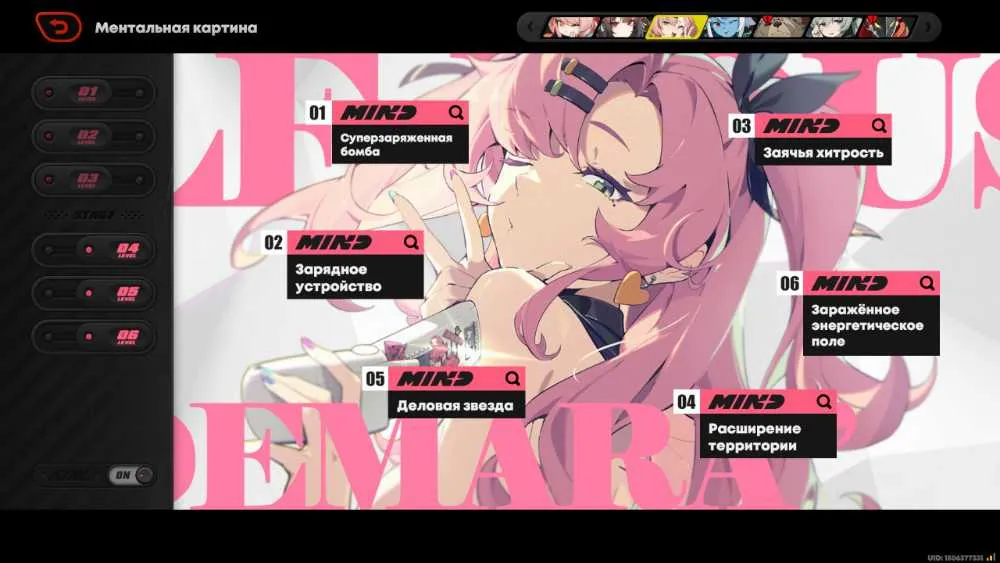1000x563 pixels.
Task: Switch off the ON toggle at bottom
Action: (x=131, y=474)
